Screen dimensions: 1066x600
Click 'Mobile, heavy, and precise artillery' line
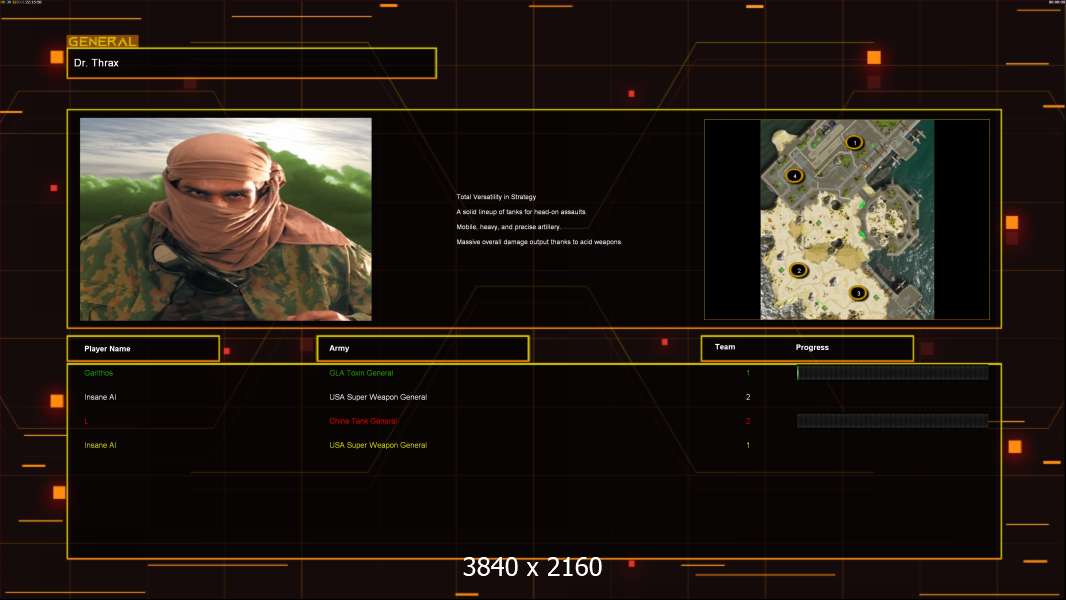pos(509,227)
